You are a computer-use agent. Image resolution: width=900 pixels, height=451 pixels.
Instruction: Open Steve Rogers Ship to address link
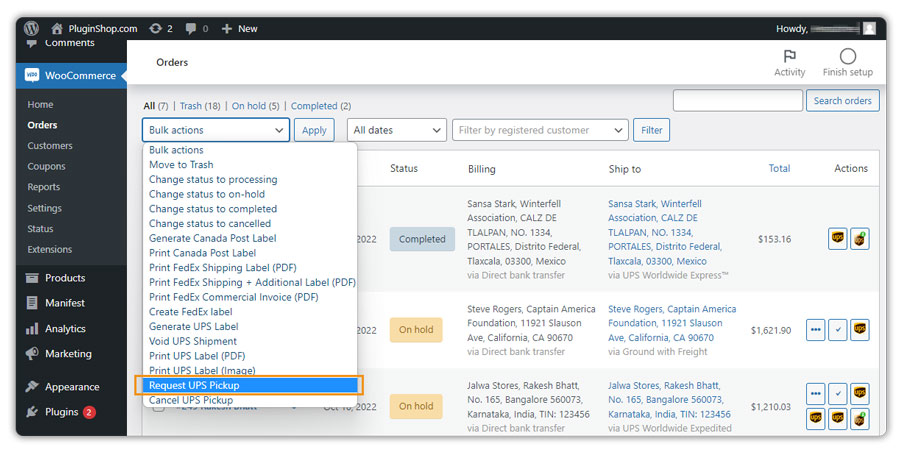pos(672,323)
